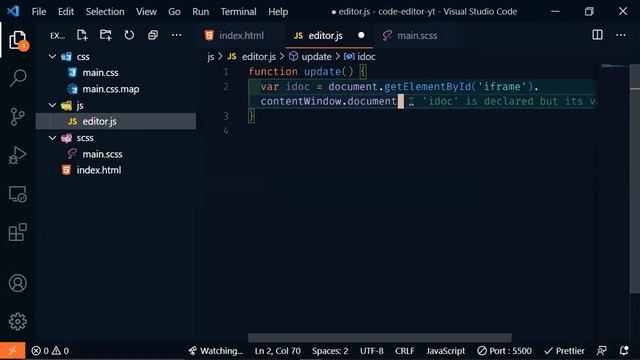Click the idoc breadcrumb
The height and width of the screenshot is (360, 640).
pyautogui.click(x=366, y=57)
